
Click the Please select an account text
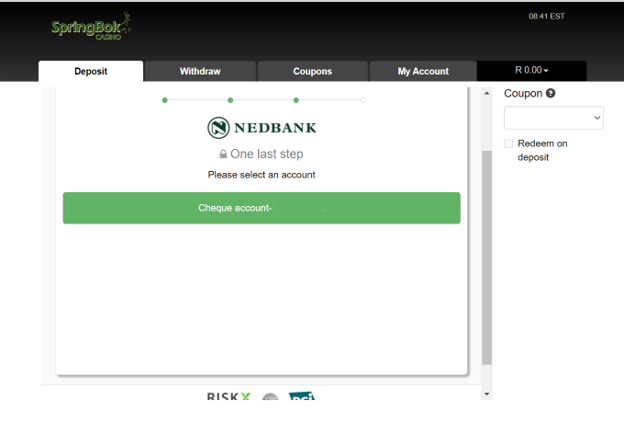coord(261,175)
